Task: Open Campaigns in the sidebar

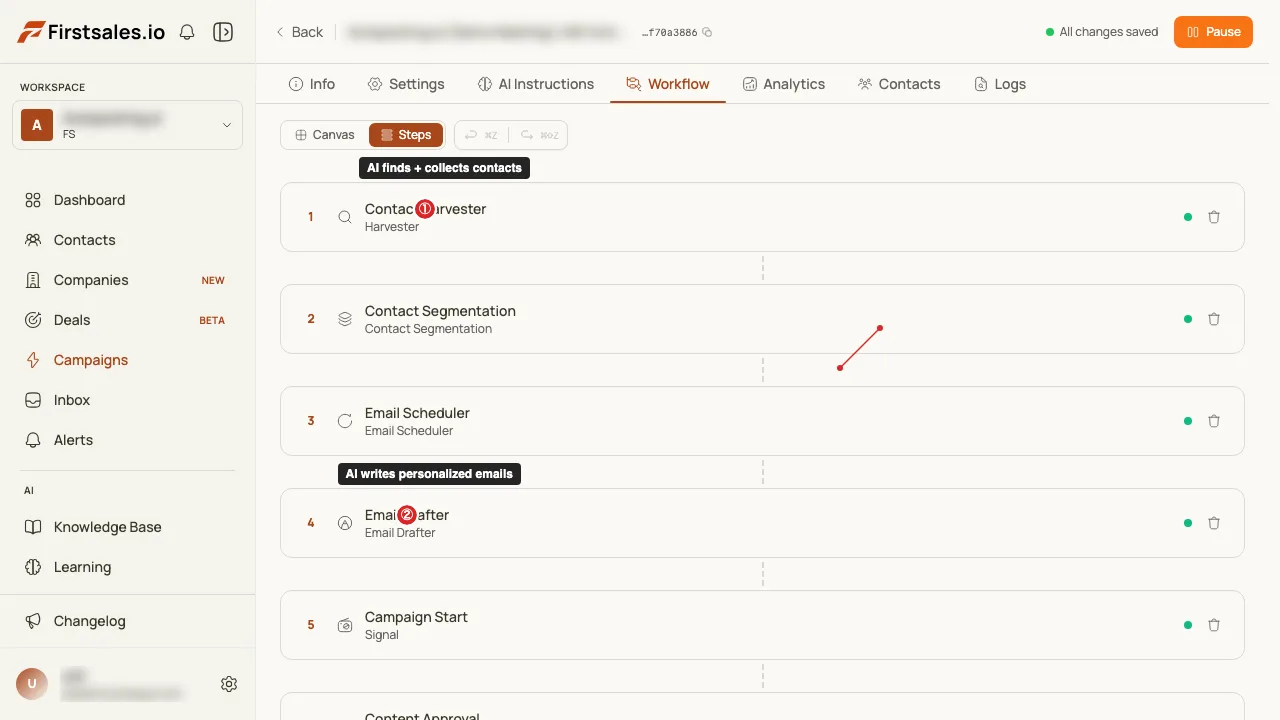Action: point(127,360)
